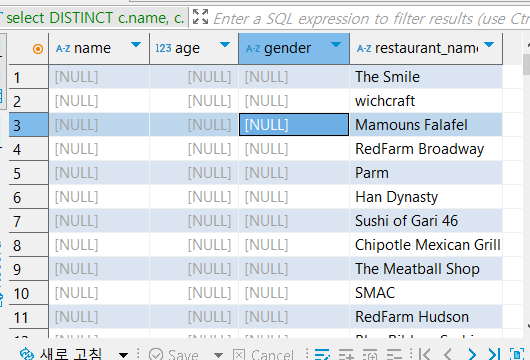530x360 pixels.
Task: Click the 'Chipotle Mexican Grill' cell
Action: [426, 245]
